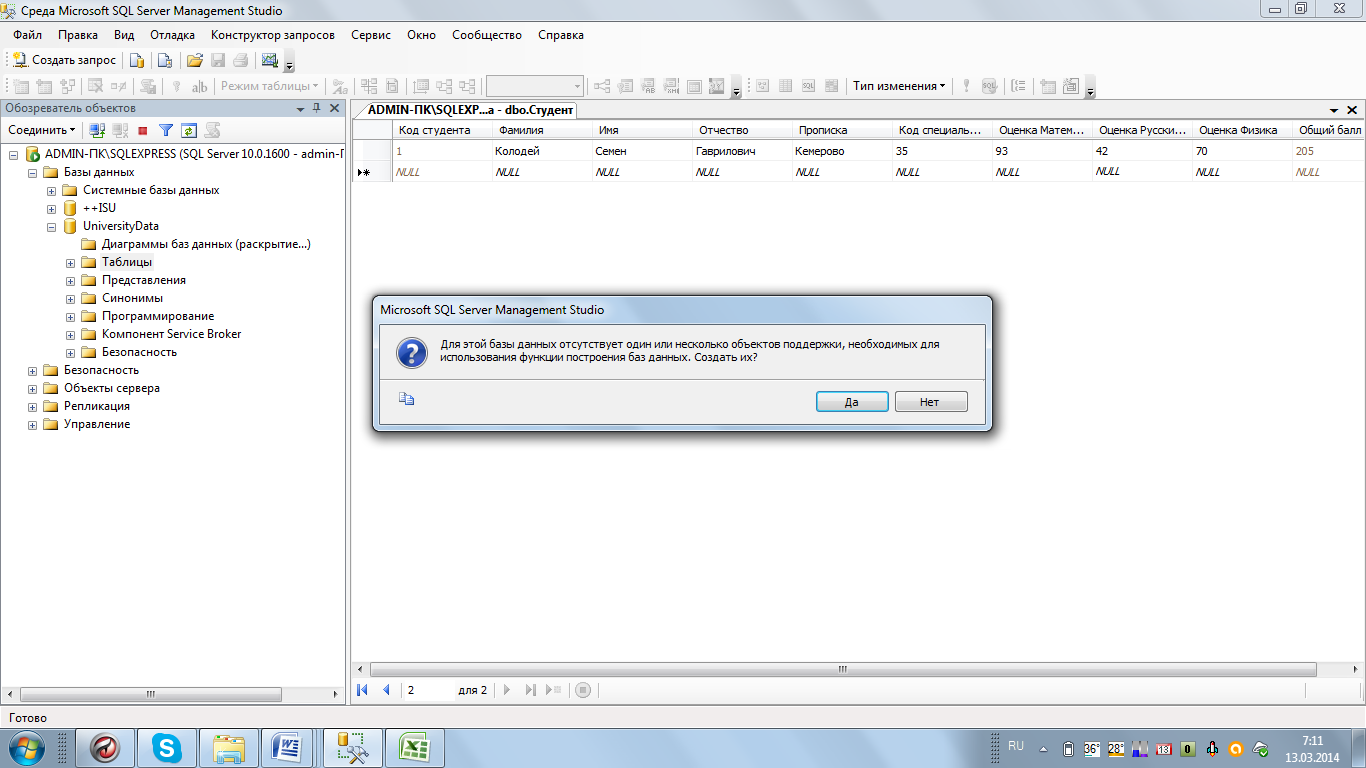1366x768 pixels.
Task: Click the Connect Object Explorer icon
Action: tap(97, 130)
